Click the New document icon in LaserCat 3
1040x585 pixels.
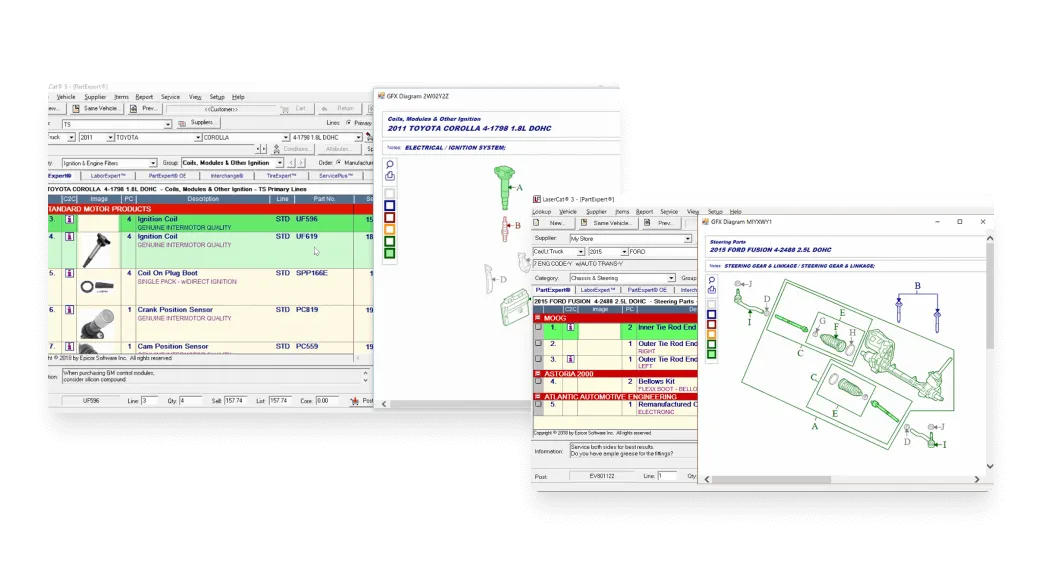click(x=537, y=223)
